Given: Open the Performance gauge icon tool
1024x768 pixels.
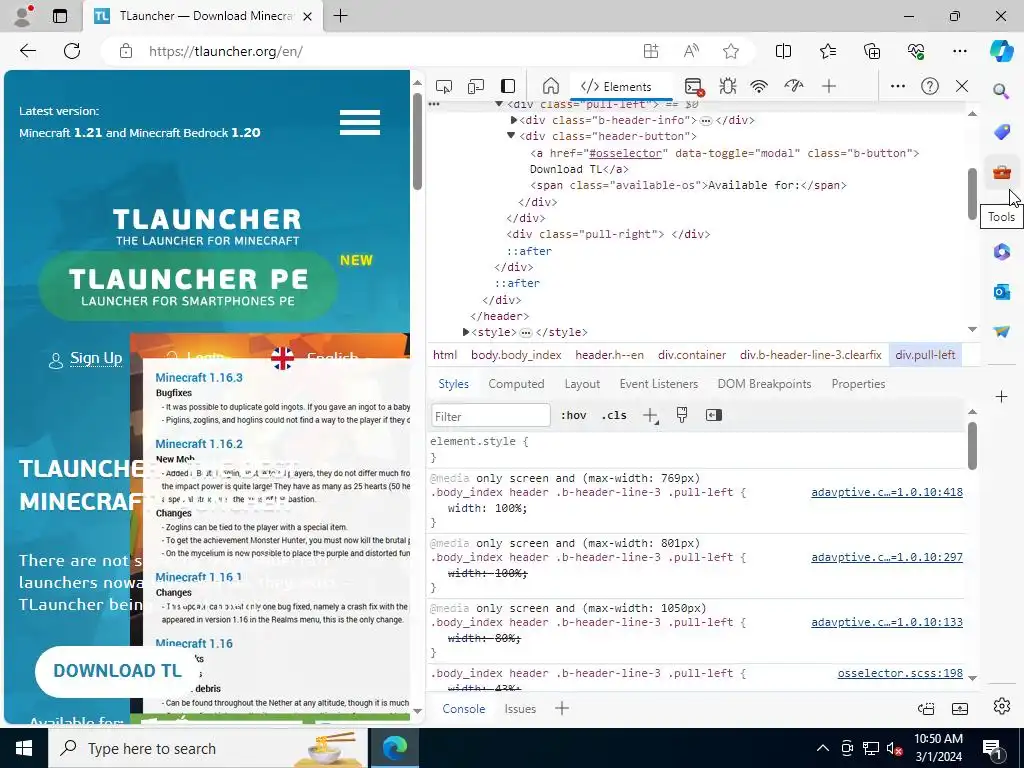Looking at the screenshot, I should coord(793,86).
